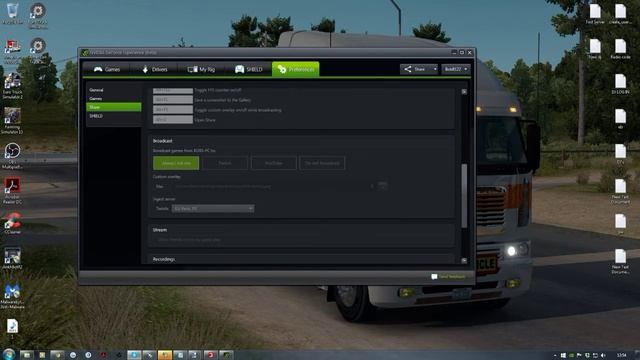
Task: Click the Stream section heading
Action: click(x=160, y=230)
